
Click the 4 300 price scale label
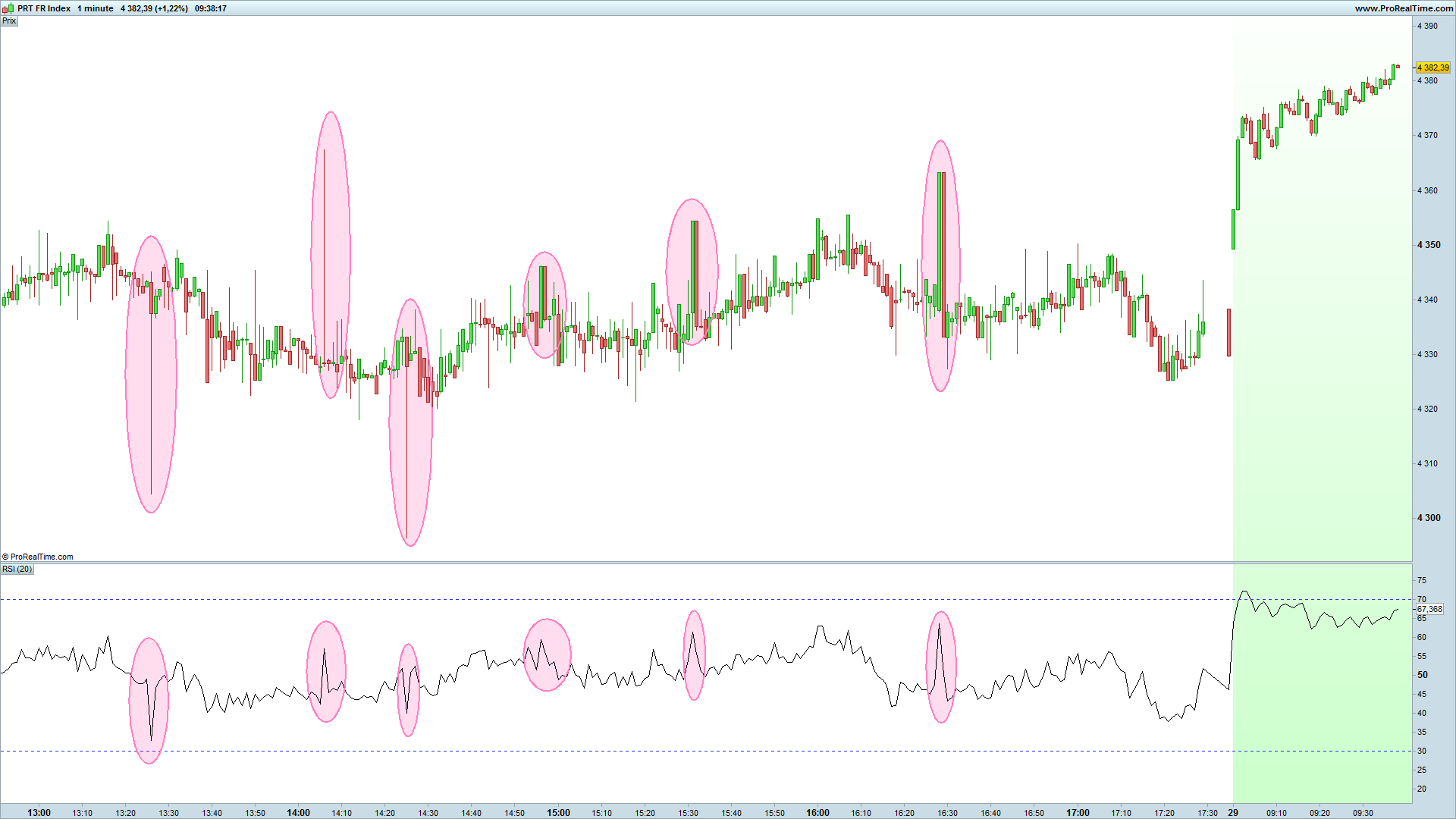[1429, 518]
